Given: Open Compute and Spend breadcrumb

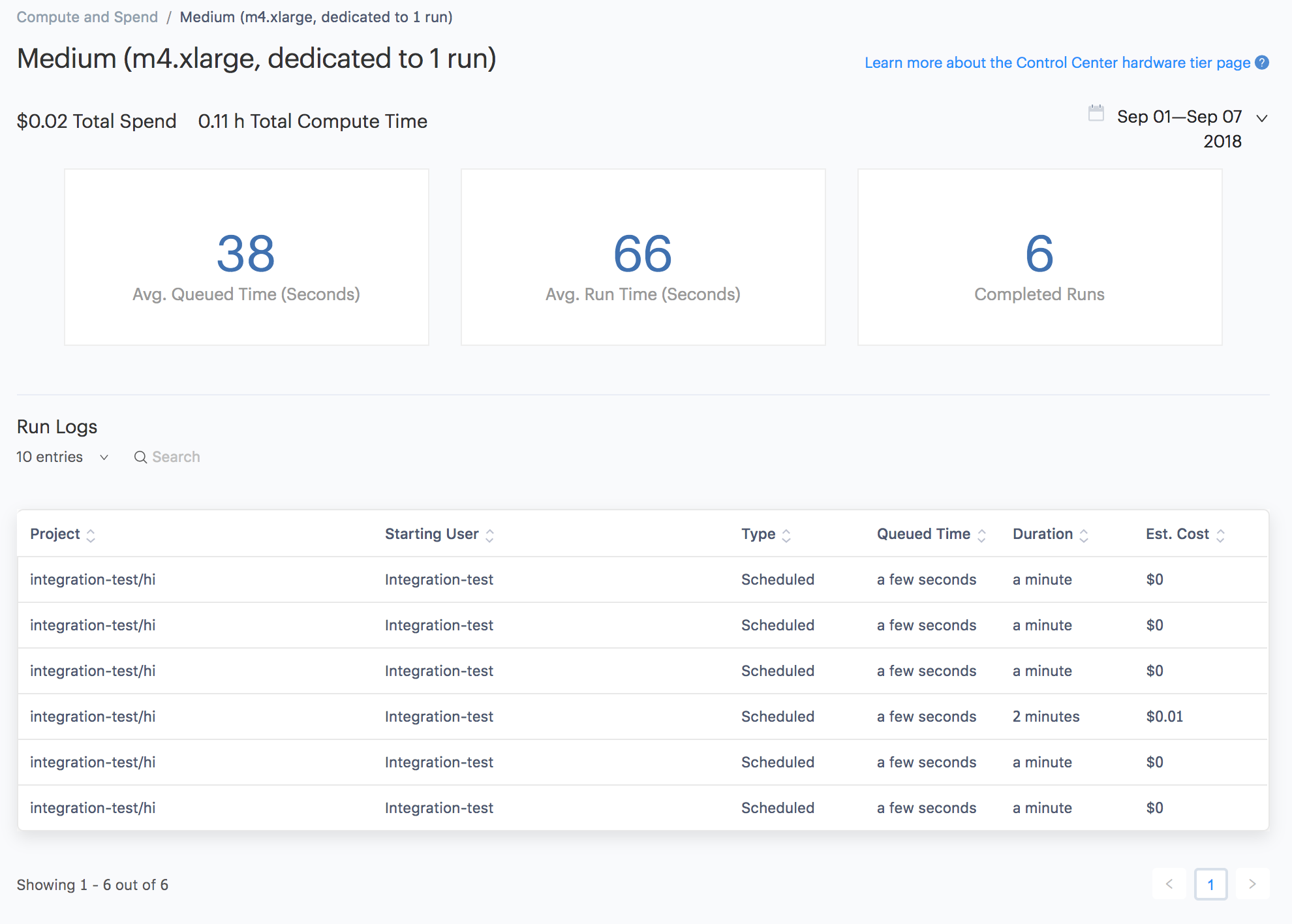Looking at the screenshot, I should click(x=87, y=17).
